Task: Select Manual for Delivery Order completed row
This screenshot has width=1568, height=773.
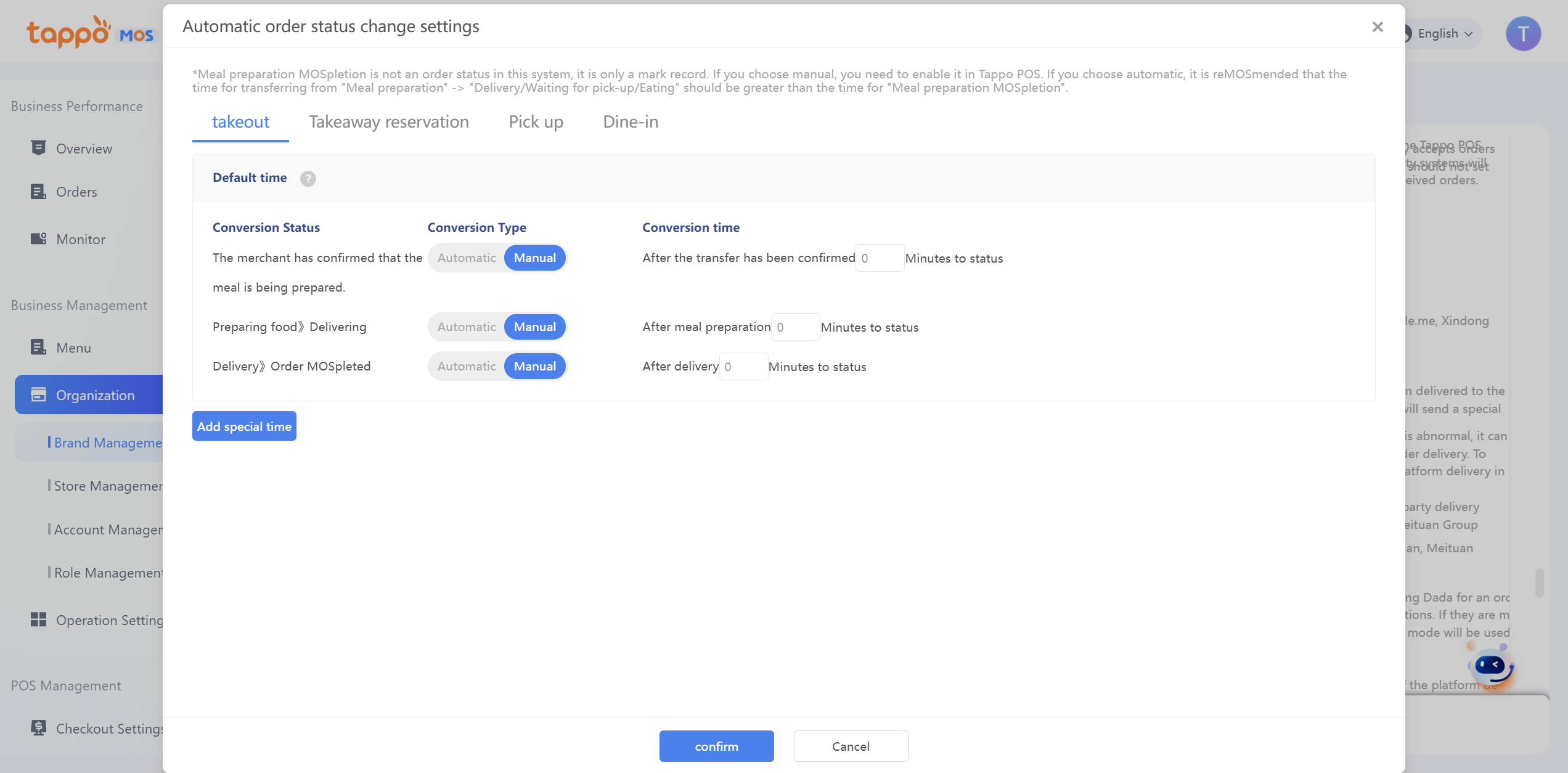Action: click(534, 366)
